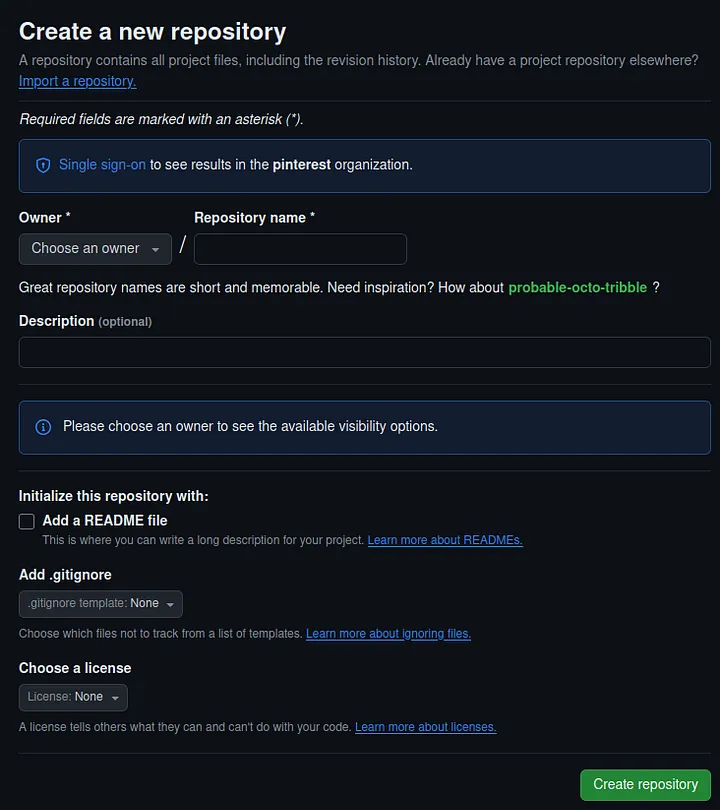Click the "Import a repository" link
720x810 pixels.
click(77, 81)
